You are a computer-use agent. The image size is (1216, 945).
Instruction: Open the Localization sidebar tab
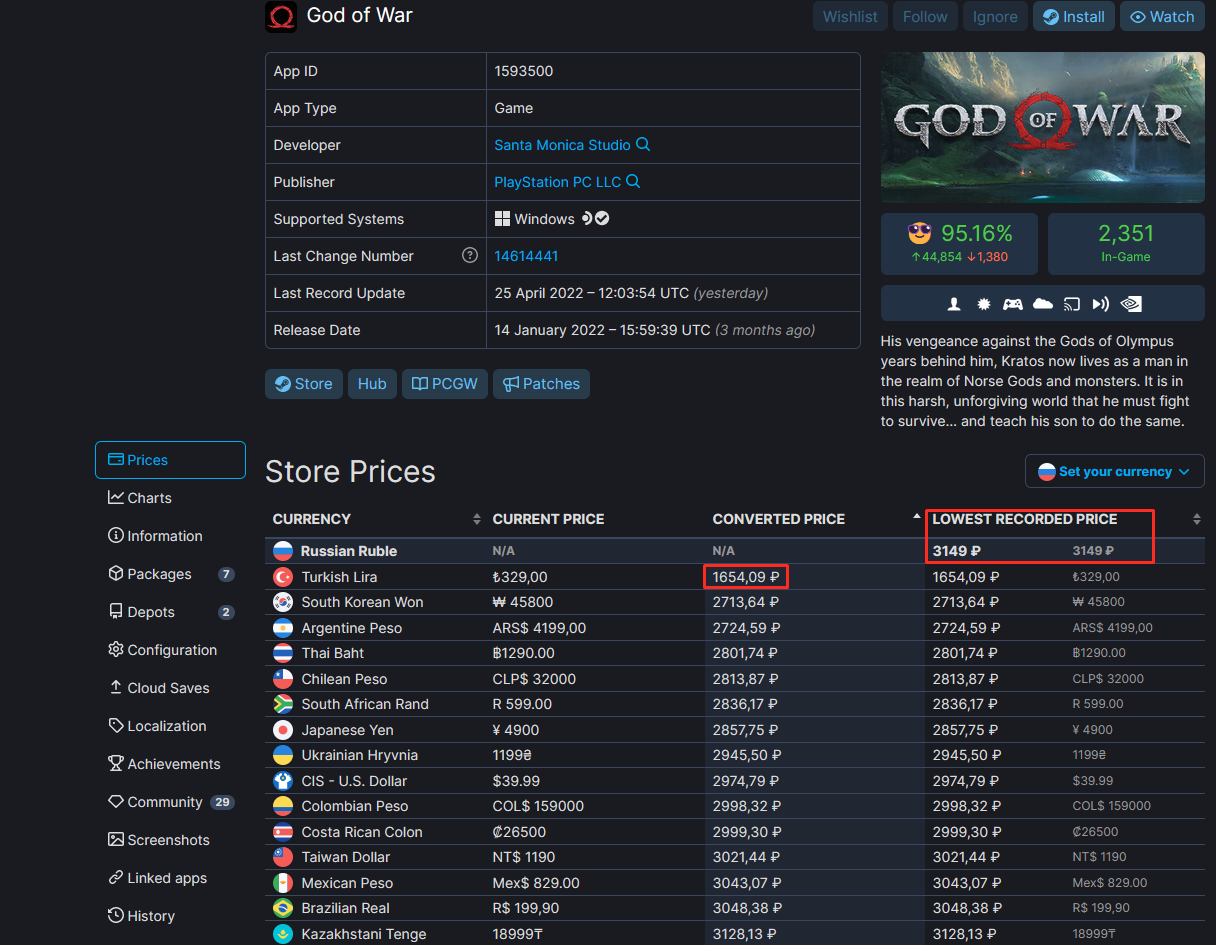click(x=170, y=726)
